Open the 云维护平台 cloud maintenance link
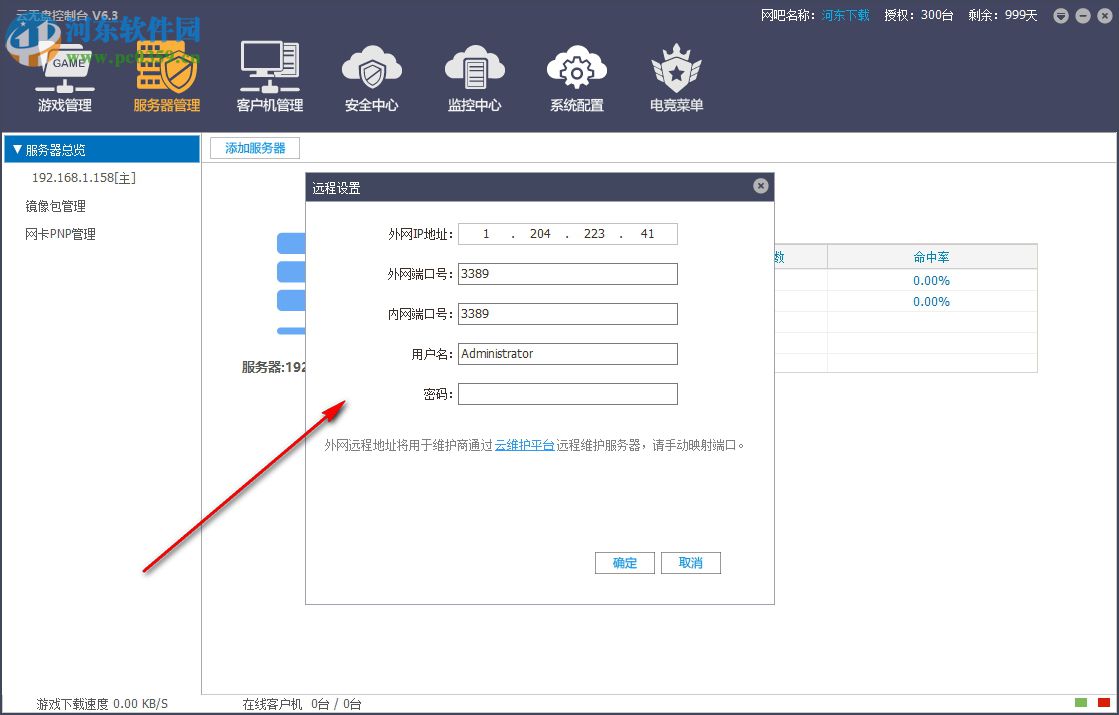This screenshot has height=715, width=1119. (524, 444)
